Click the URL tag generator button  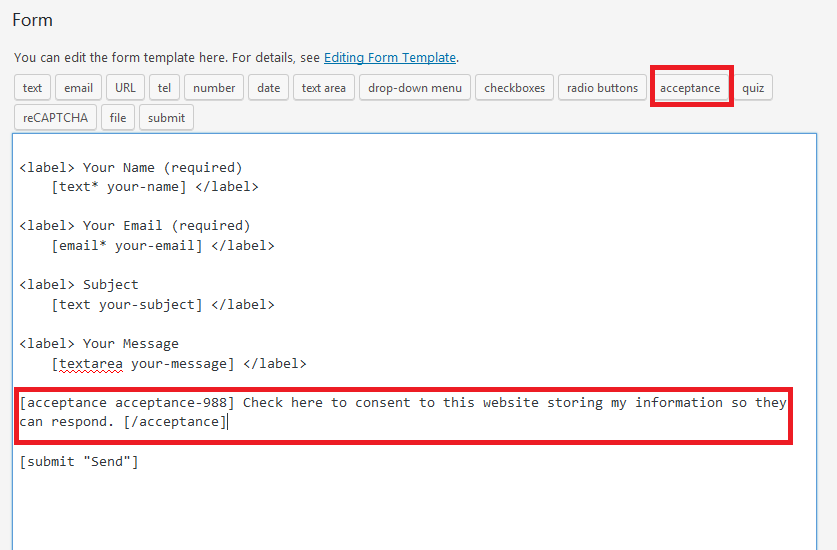pos(125,88)
